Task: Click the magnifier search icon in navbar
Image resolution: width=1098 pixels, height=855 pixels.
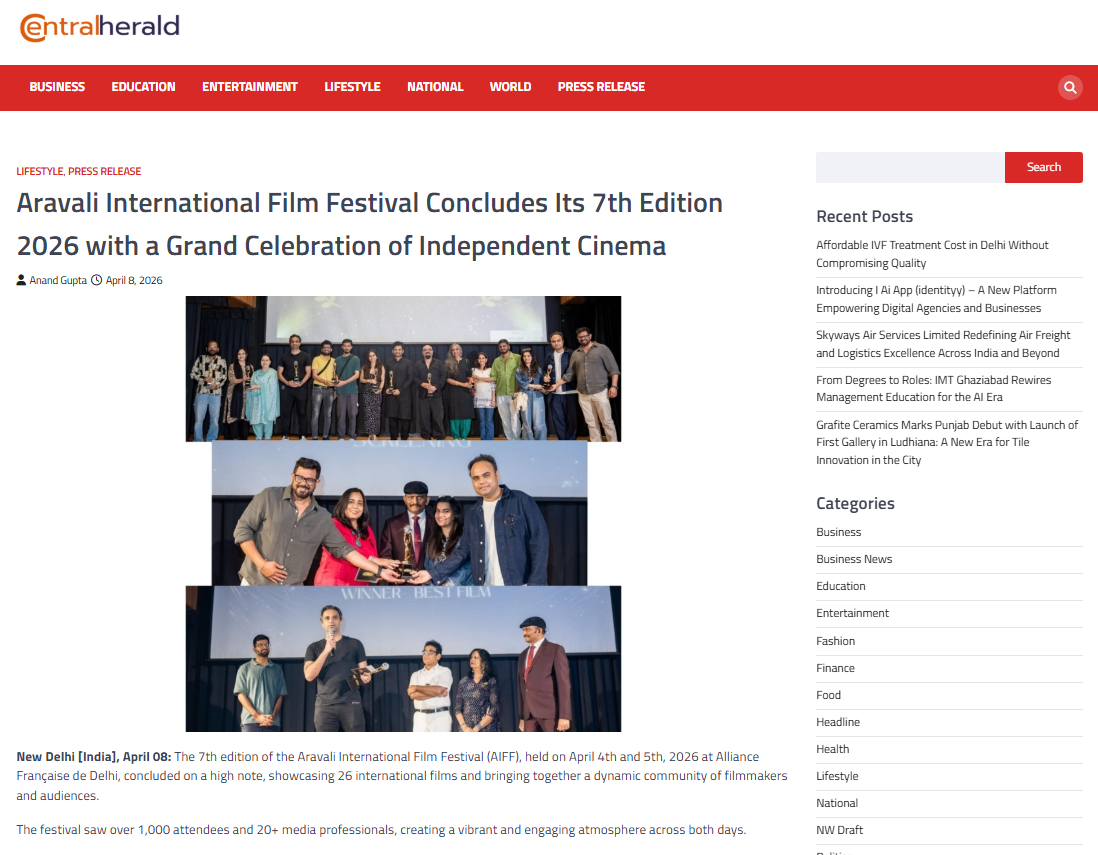Action: click(x=1070, y=87)
